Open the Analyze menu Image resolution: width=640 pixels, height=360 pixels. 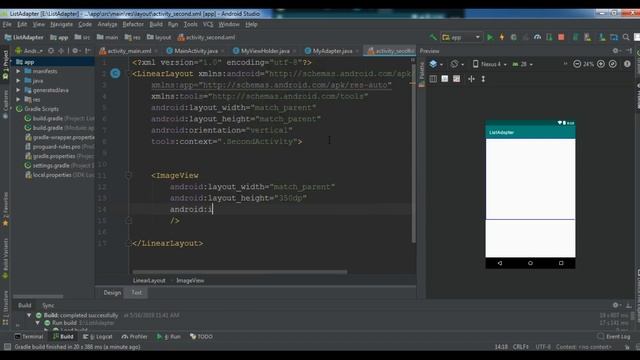(107, 24)
